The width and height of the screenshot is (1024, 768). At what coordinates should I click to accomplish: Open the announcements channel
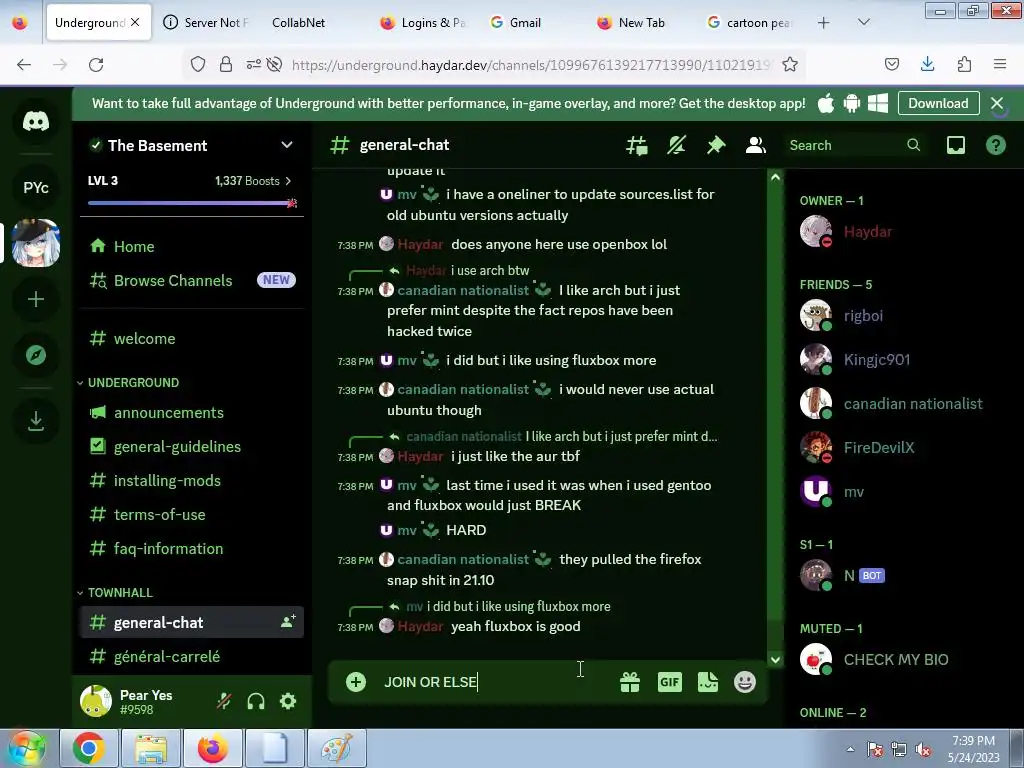tap(191, 413)
